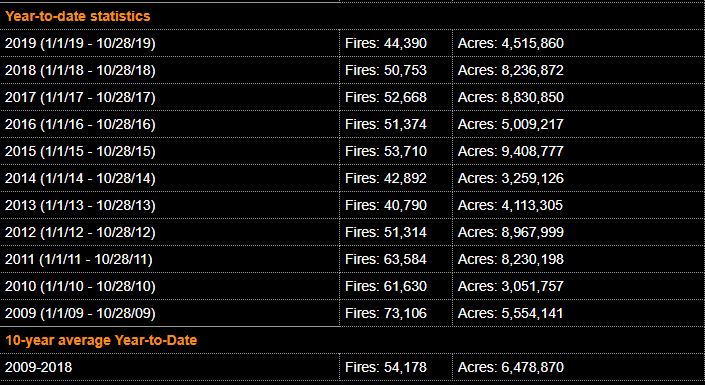Select Fires: 63,584 cell
This screenshot has height=385, width=705.
pyautogui.click(x=386, y=259)
